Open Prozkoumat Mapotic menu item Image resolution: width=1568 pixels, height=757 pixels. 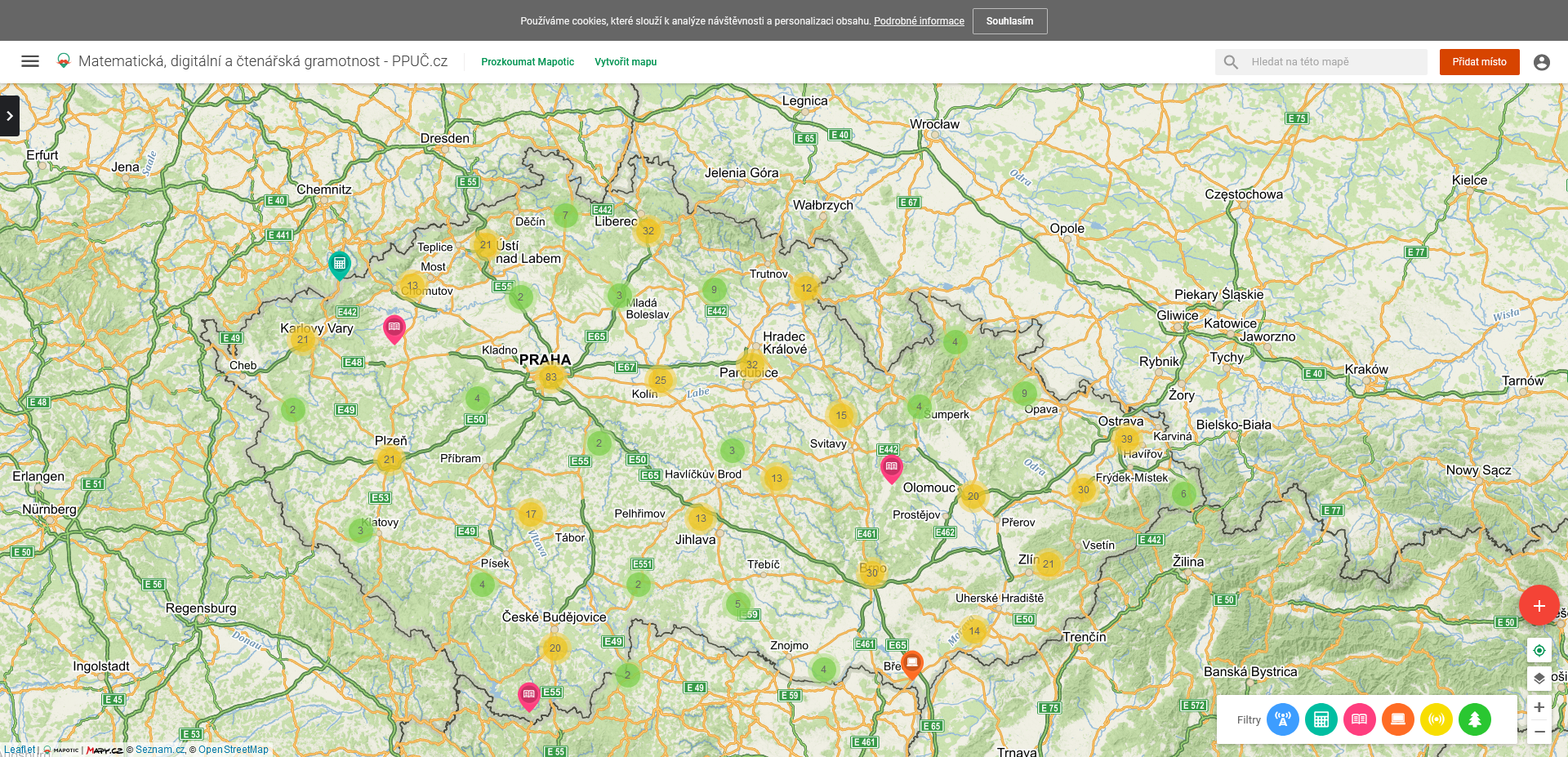pyautogui.click(x=527, y=62)
